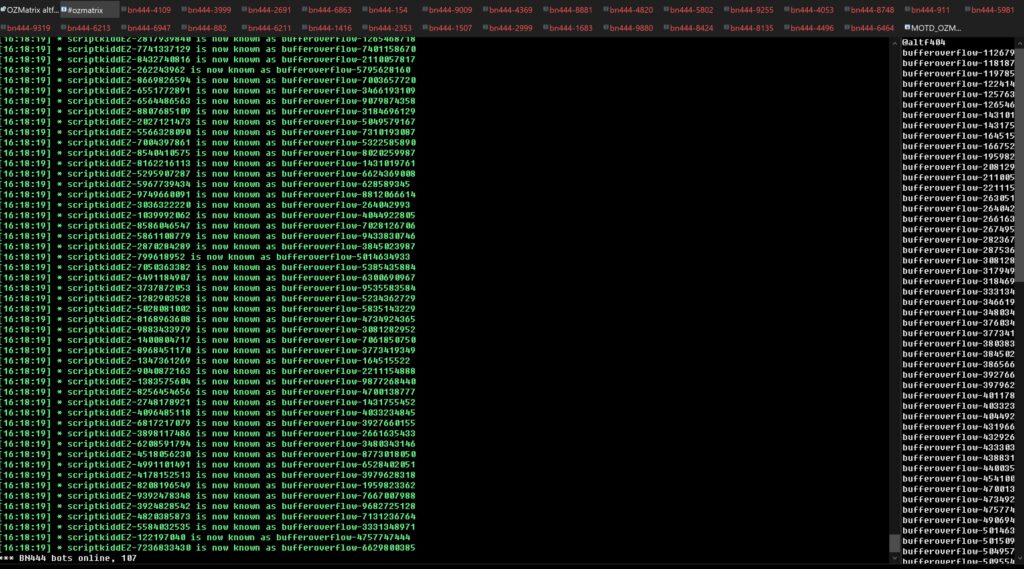Select the bn444-8881 tab

pos(568,10)
